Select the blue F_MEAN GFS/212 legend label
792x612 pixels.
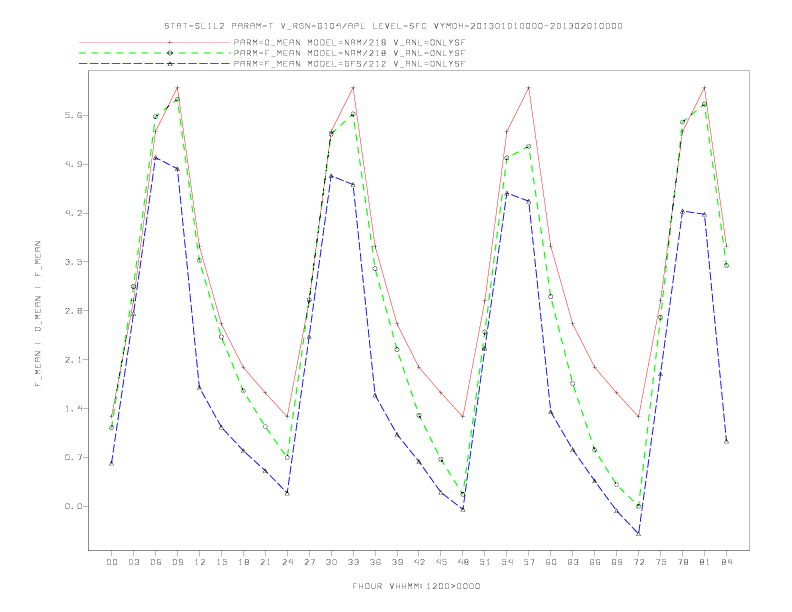click(x=349, y=64)
